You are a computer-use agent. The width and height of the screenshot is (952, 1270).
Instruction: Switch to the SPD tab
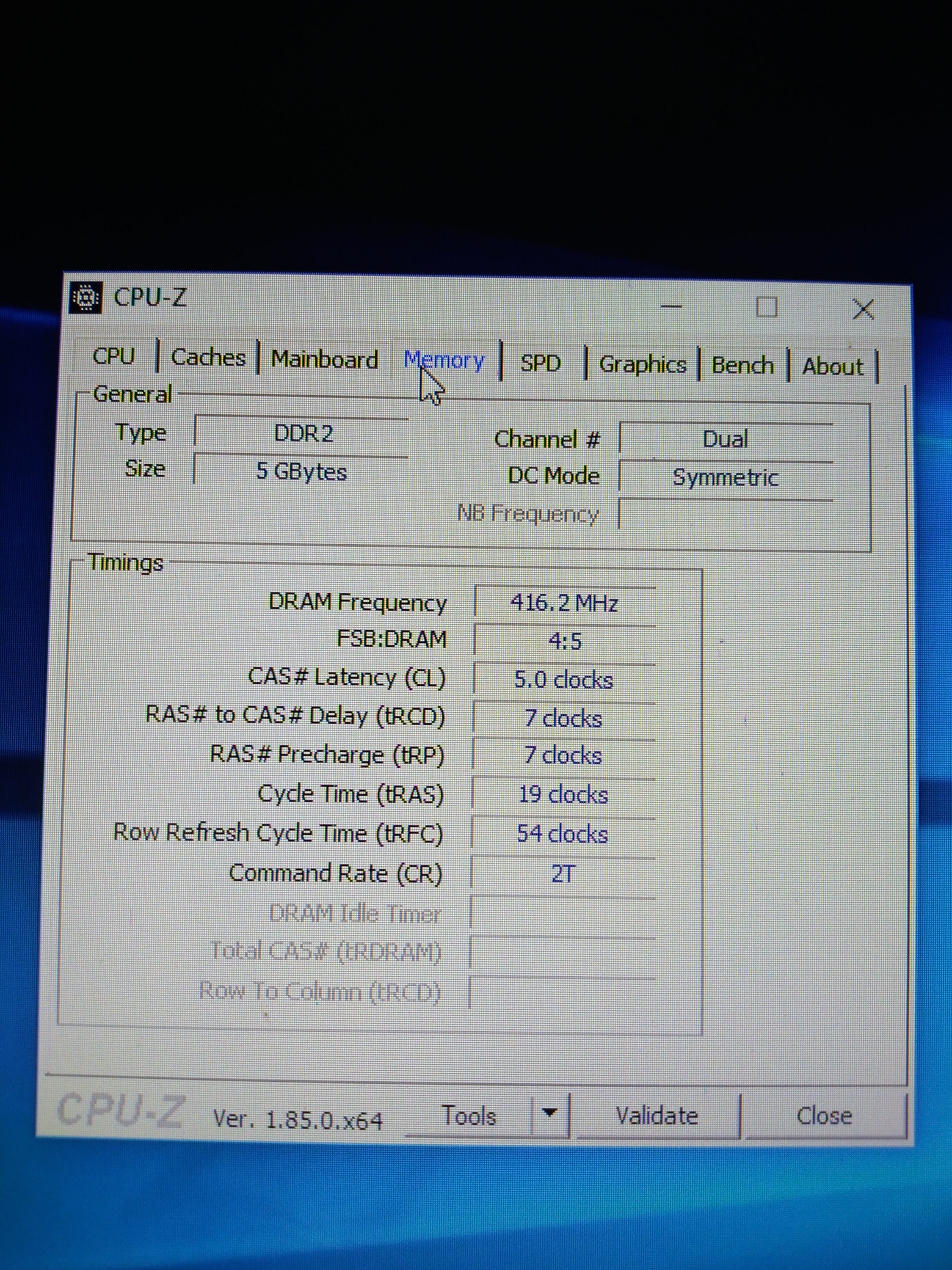point(540,363)
